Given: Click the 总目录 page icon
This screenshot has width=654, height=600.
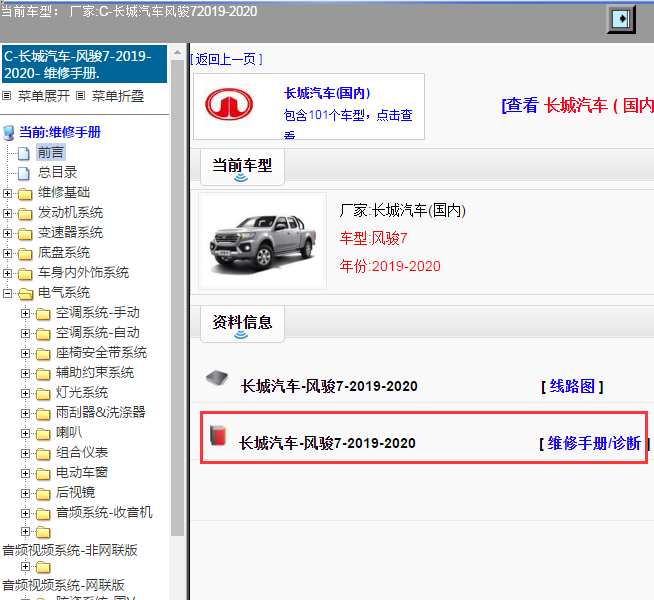Looking at the screenshot, I should pos(24,173).
